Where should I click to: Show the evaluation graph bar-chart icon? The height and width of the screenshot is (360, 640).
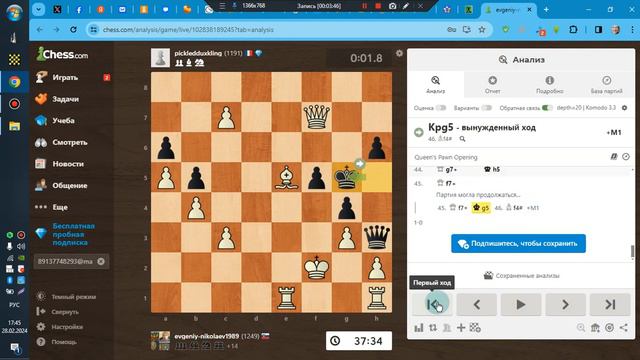419,328
